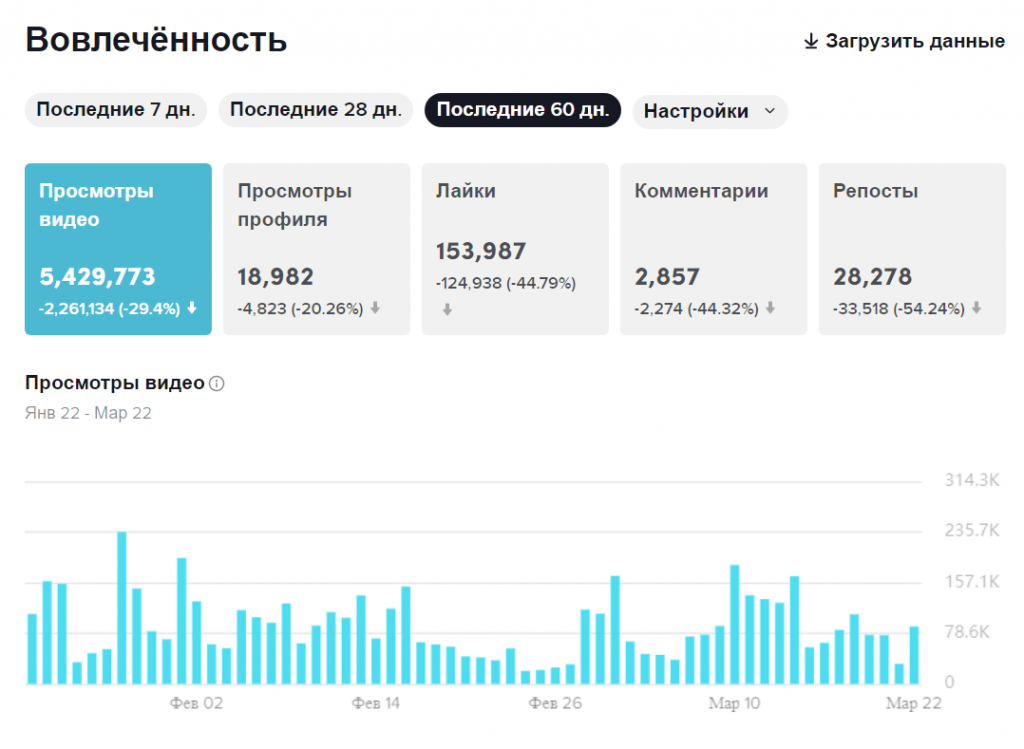Choose the Последние 60 дн. range
This screenshot has height=749, width=1024.
[523, 110]
